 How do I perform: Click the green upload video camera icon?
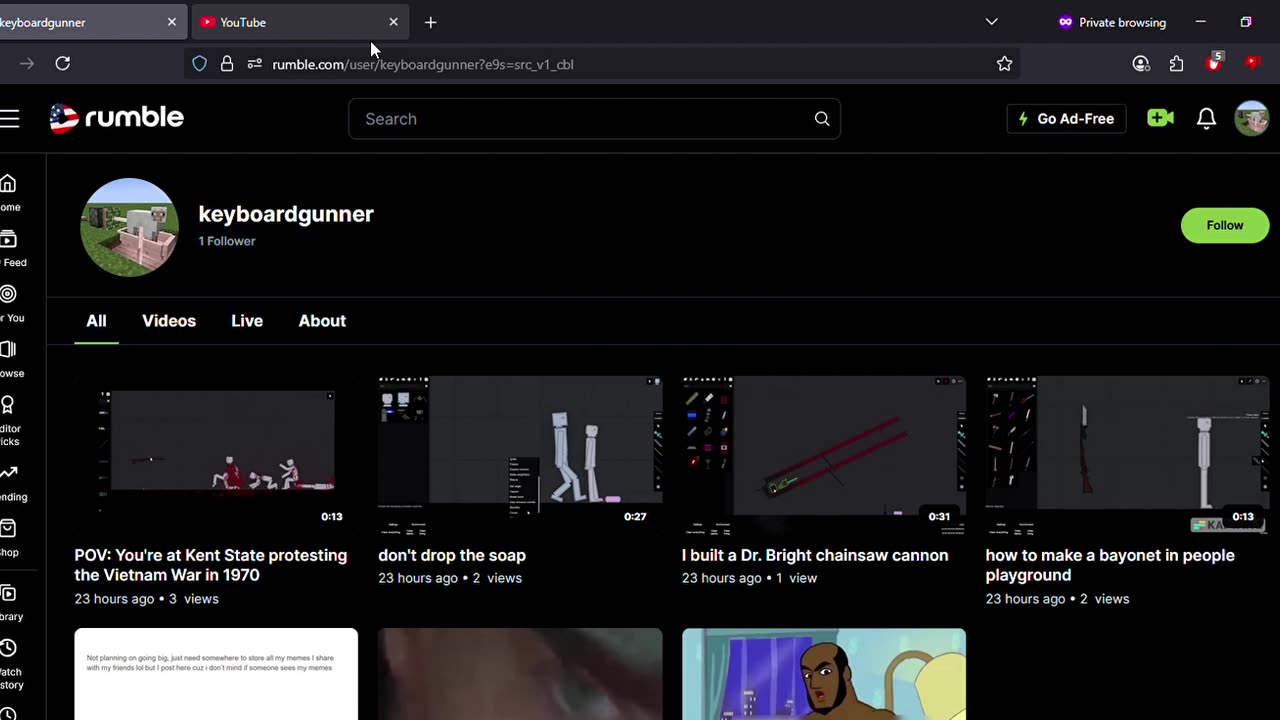tap(1160, 118)
